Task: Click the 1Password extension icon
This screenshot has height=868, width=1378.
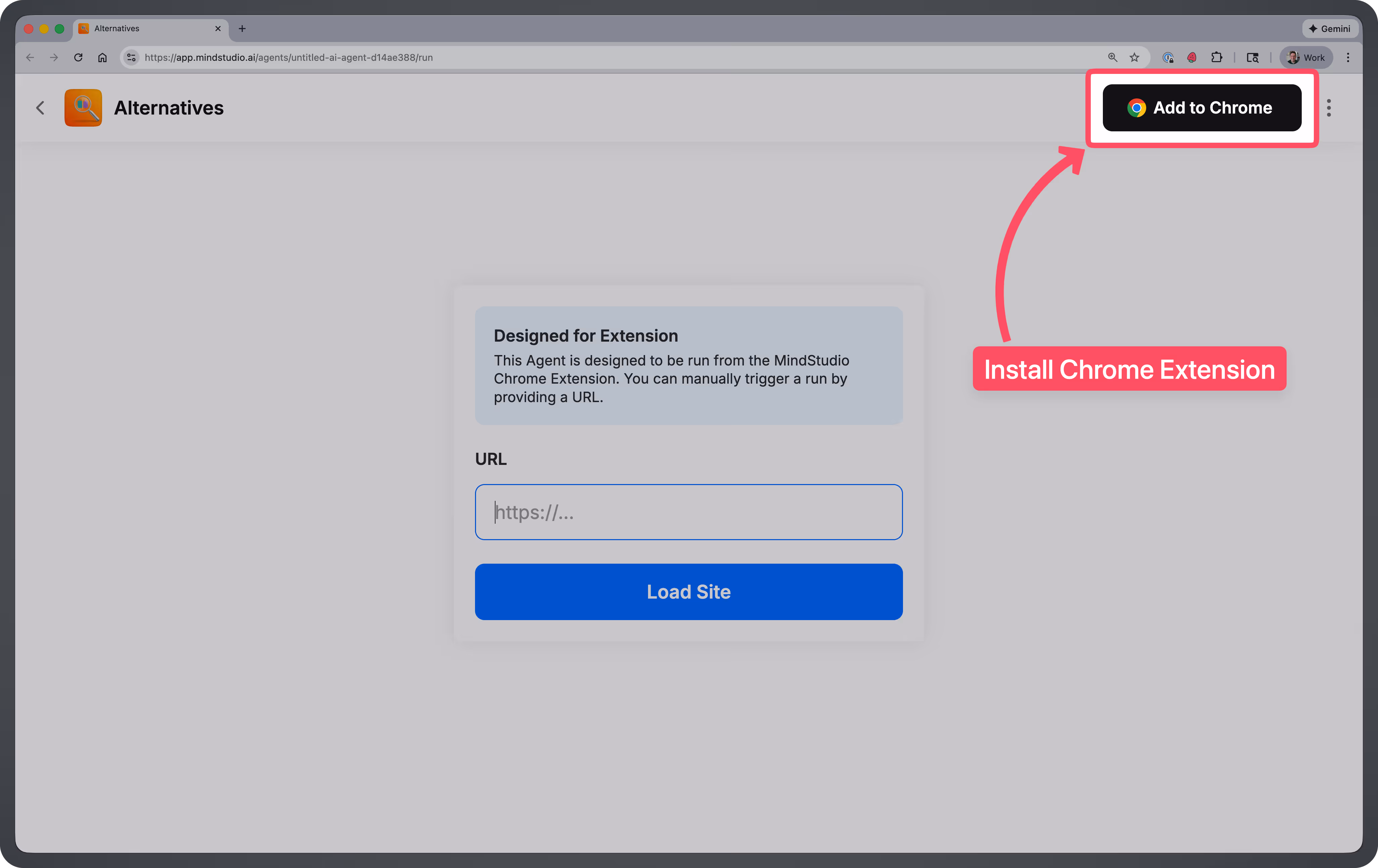Action: click(1169, 57)
